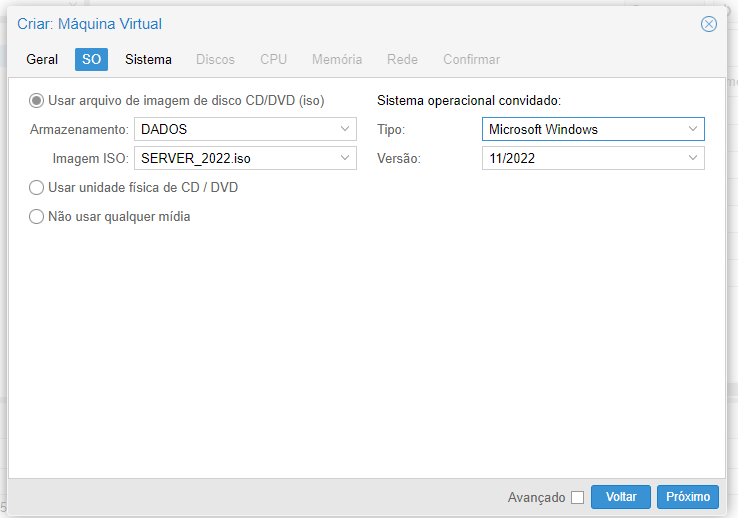Image resolution: width=738 pixels, height=518 pixels.
Task: Click the 'Criar: Máquina Virtual' title text
Action: (x=89, y=24)
